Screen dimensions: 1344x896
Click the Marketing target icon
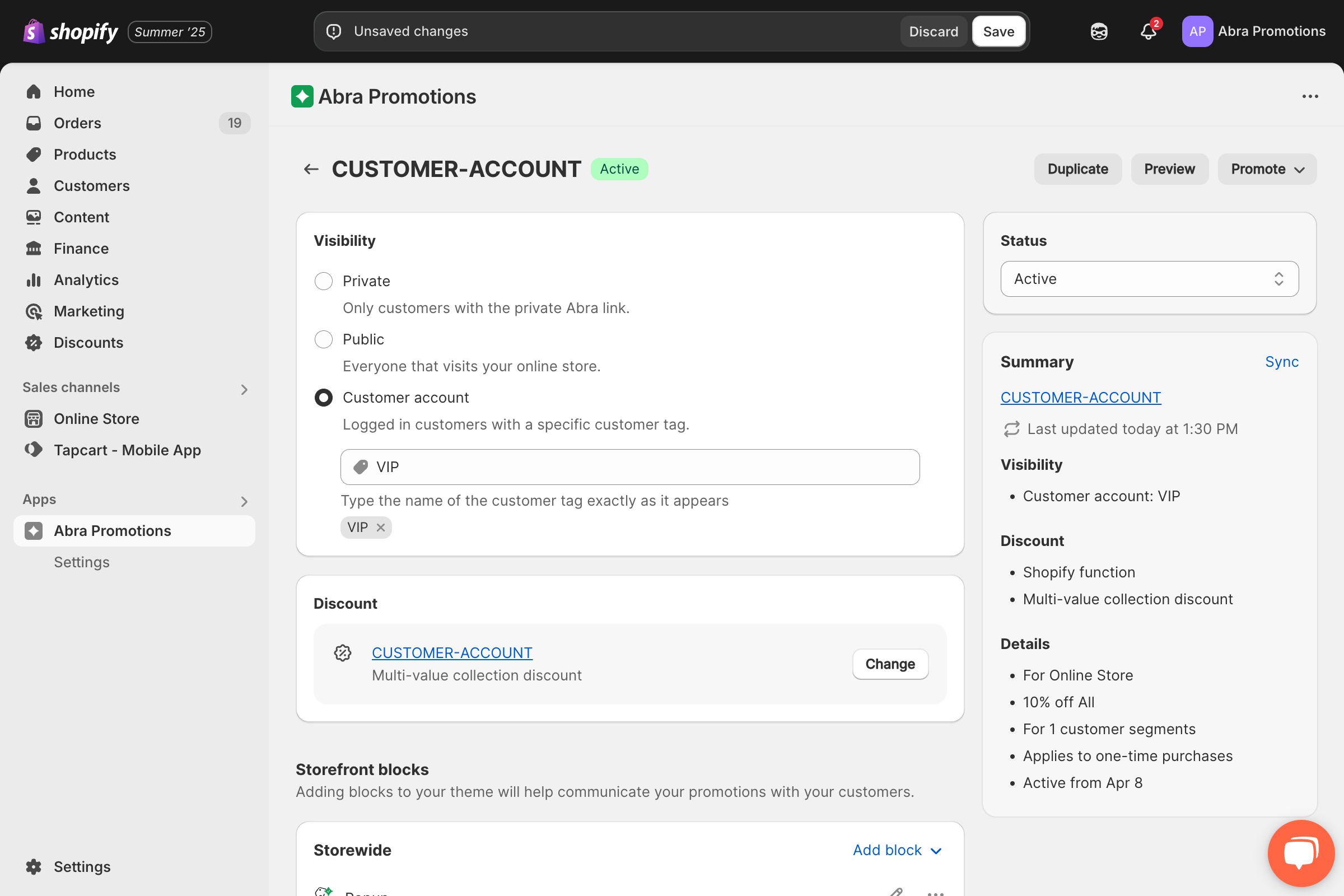pos(34,311)
